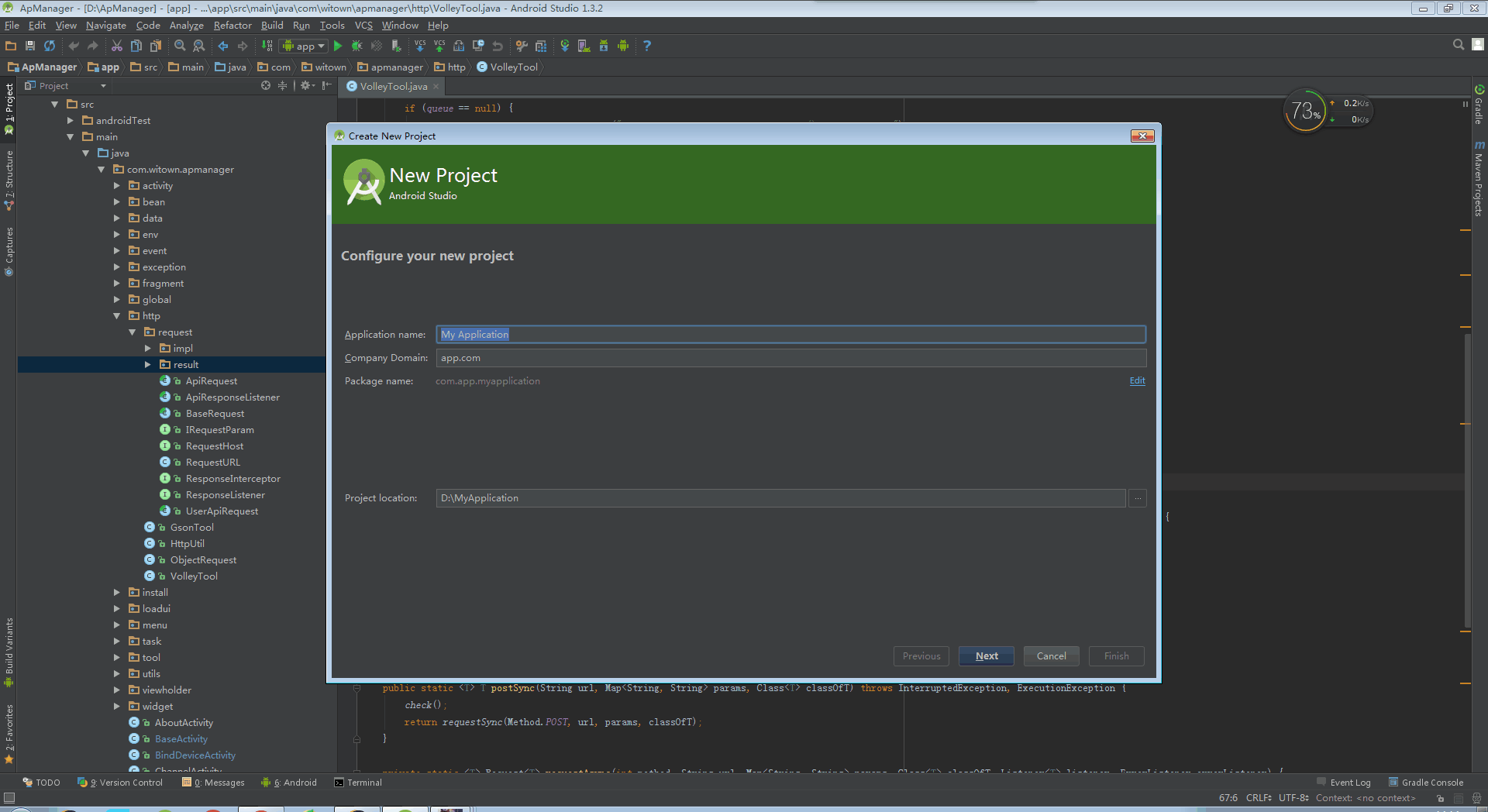Close the VolleyTool.java tab
Screen dimensions: 1488x812
(x=436, y=86)
